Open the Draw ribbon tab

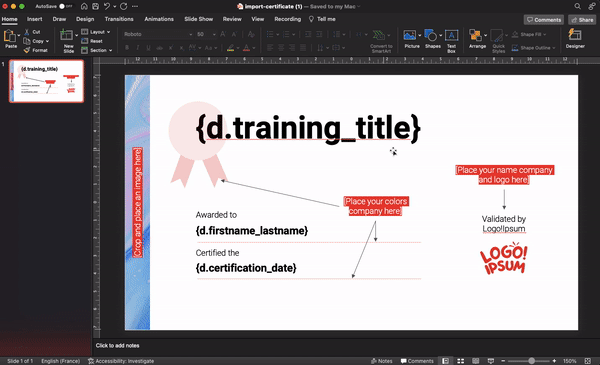(59, 19)
